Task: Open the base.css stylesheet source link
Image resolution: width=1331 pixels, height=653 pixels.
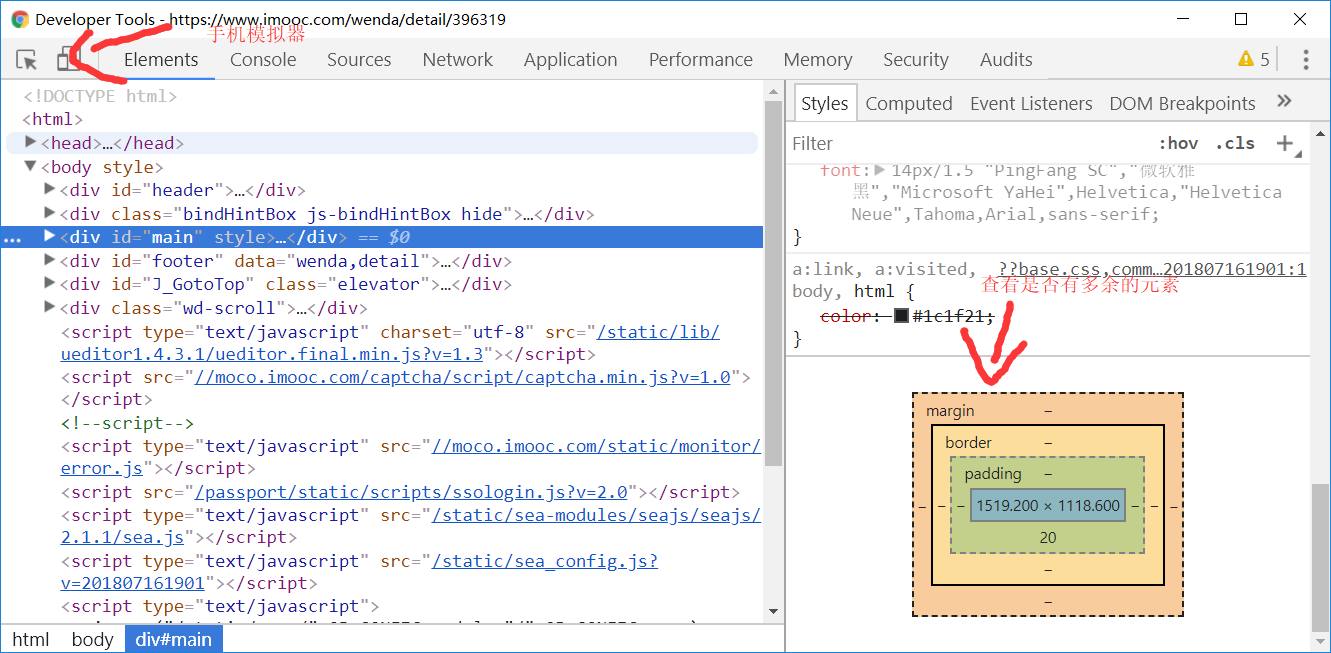Action: [1152, 269]
